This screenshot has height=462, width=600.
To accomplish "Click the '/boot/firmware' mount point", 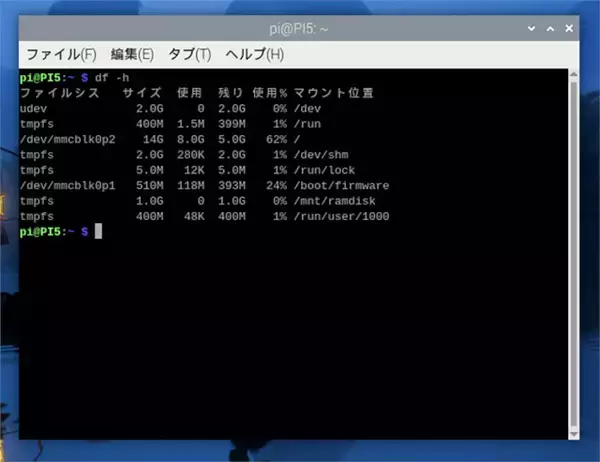I will (341, 186).
